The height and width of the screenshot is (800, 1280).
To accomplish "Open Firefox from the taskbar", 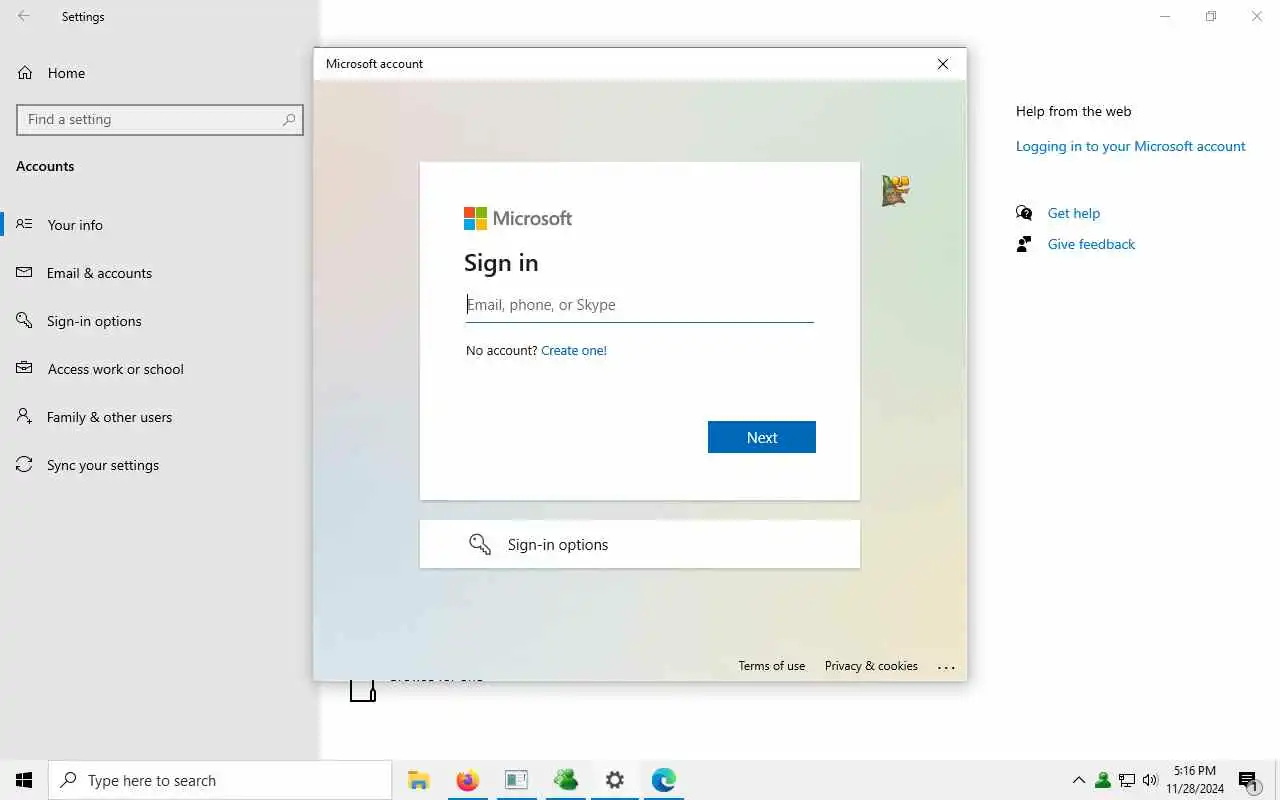I will click(467, 780).
